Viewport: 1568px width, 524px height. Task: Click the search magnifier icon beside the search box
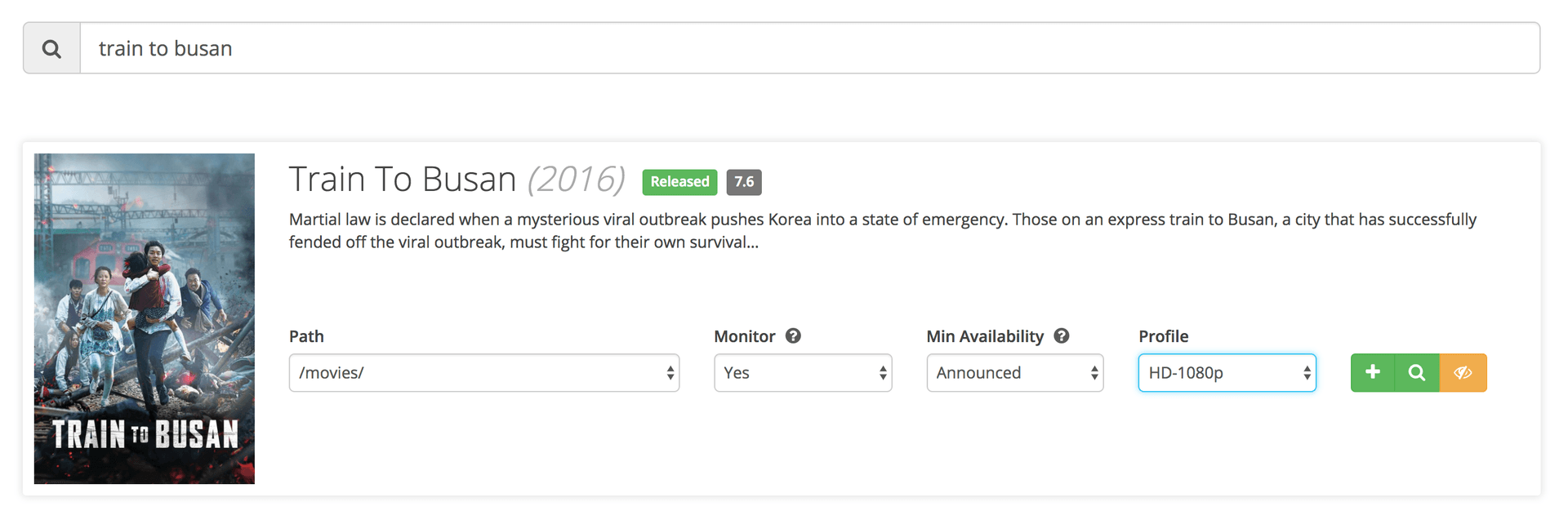coord(51,49)
